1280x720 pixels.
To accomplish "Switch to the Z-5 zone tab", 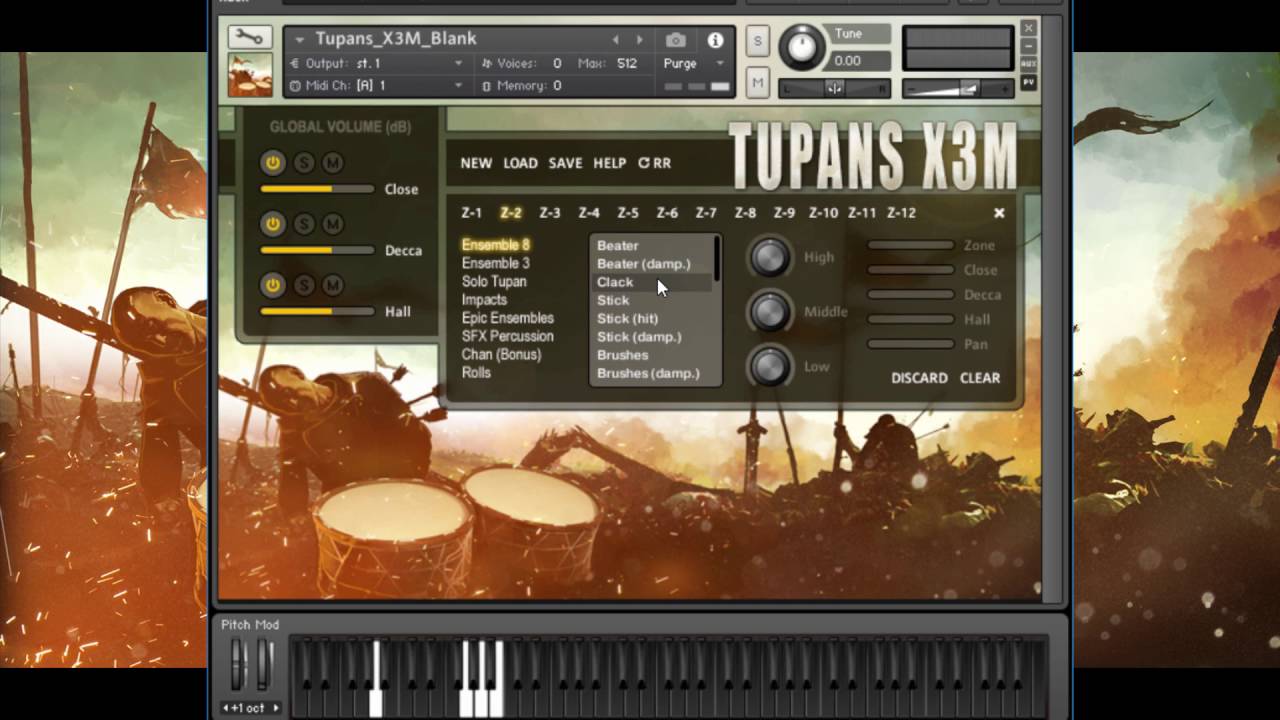I will pos(628,213).
